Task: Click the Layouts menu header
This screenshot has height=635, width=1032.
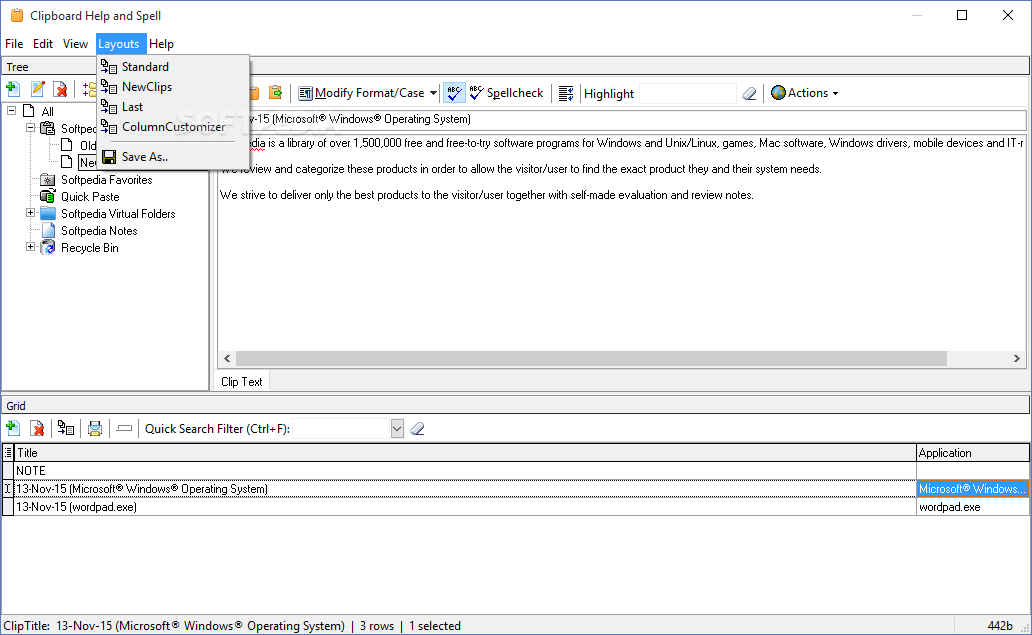Action: 119,44
